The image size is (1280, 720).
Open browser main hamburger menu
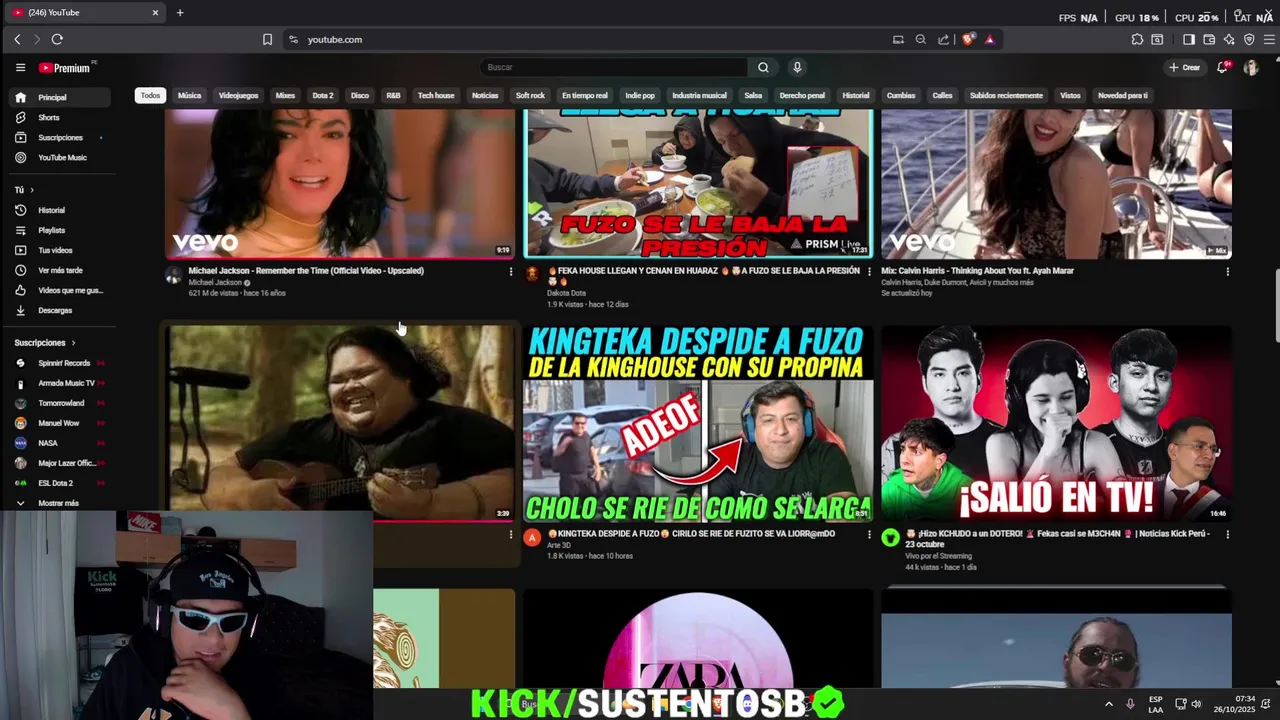pos(1270,39)
